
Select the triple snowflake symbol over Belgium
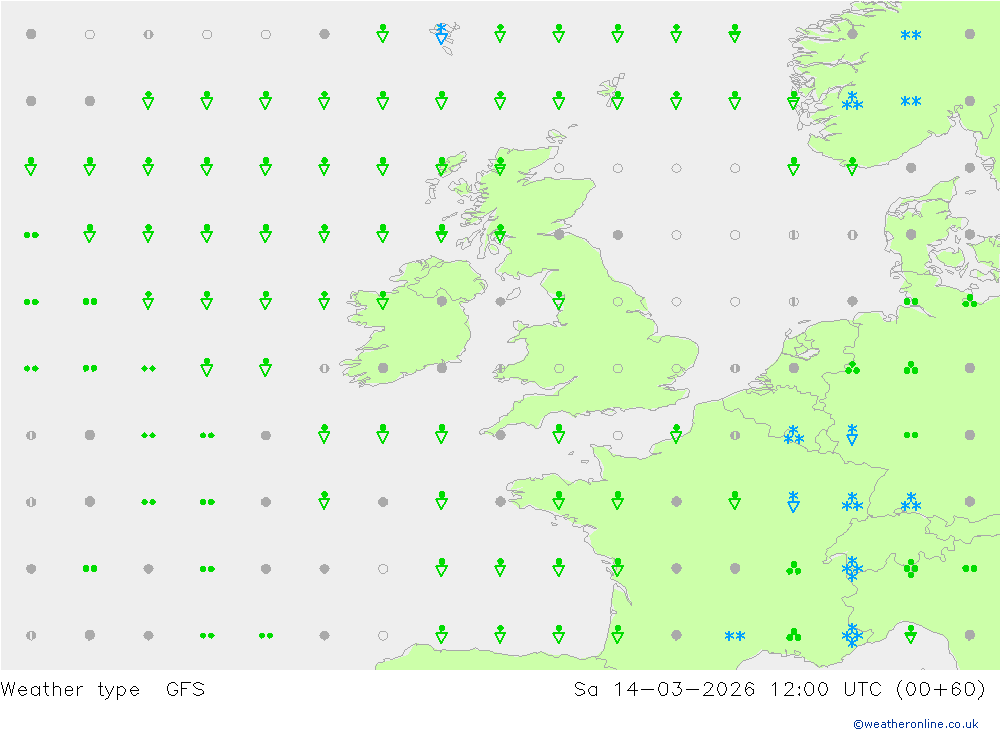793,435
